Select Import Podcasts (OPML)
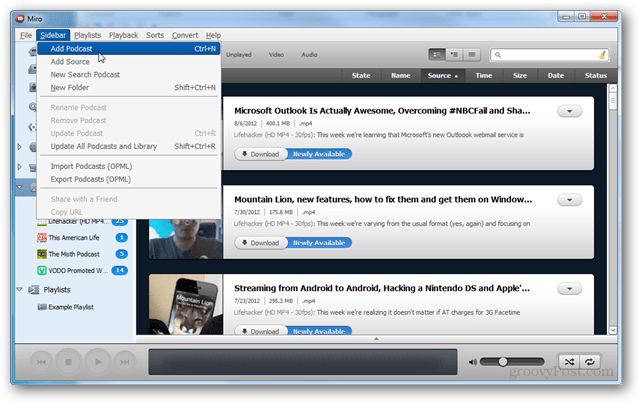The width and height of the screenshot is (640, 403). [x=129, y=166]
